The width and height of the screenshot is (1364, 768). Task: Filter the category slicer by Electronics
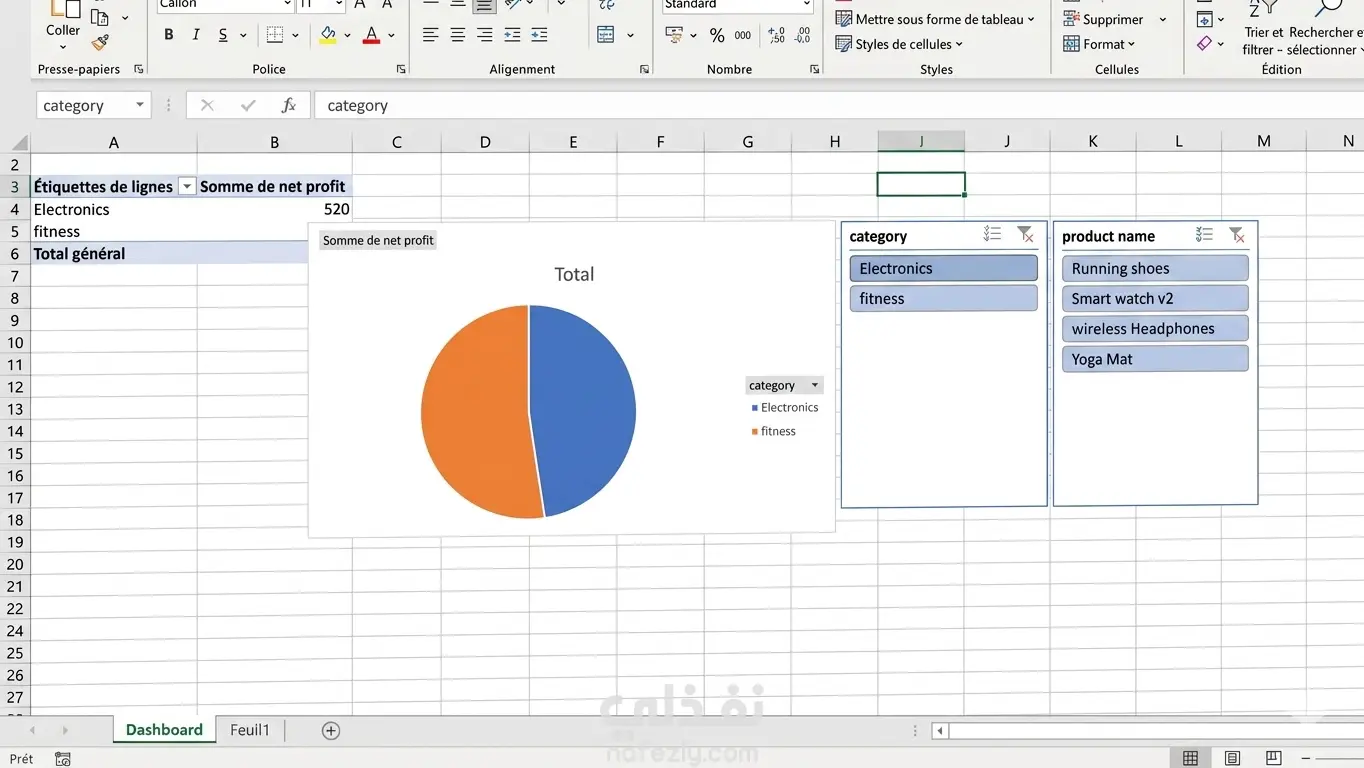[x=943, y=268]
